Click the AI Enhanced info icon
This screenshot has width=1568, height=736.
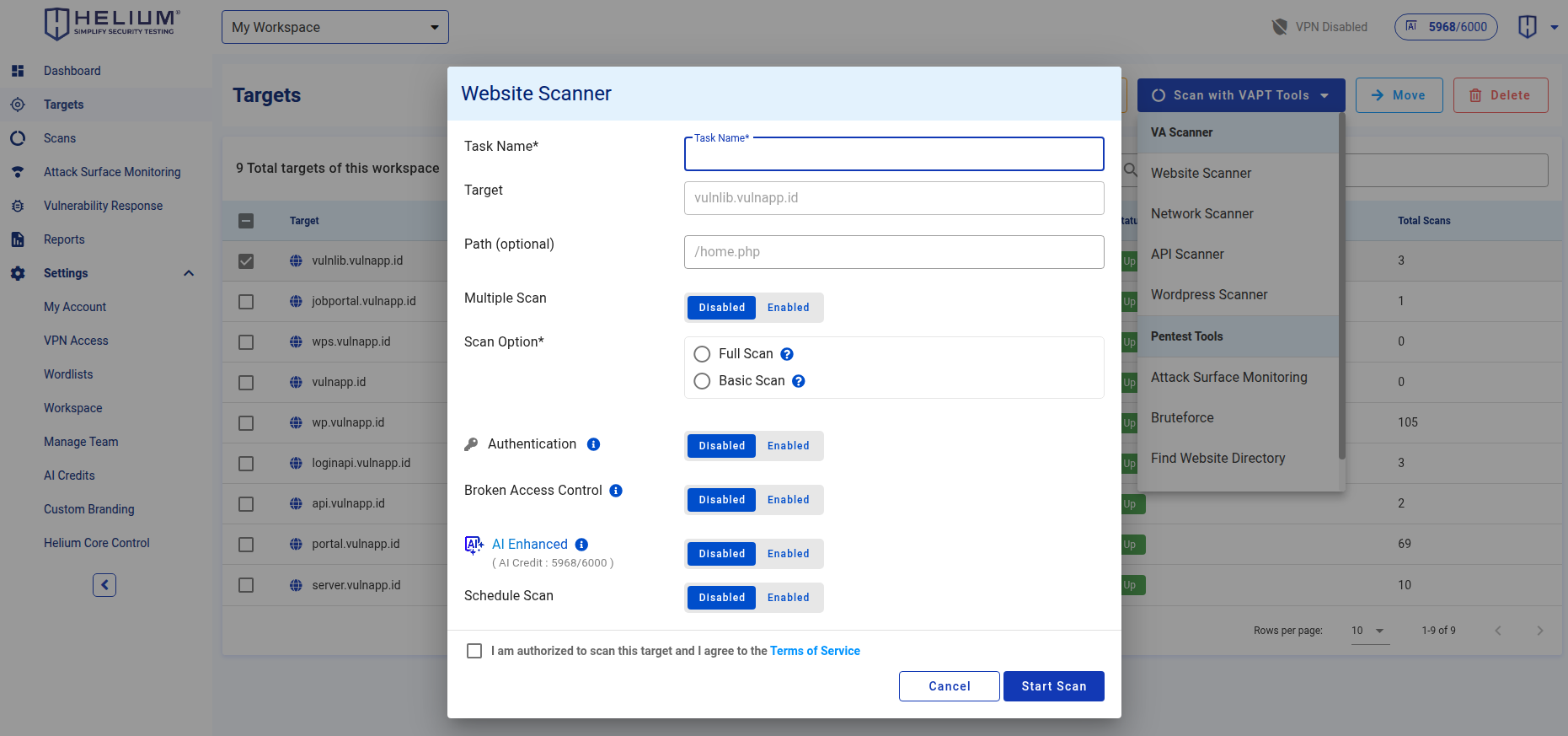pos(581,545)
